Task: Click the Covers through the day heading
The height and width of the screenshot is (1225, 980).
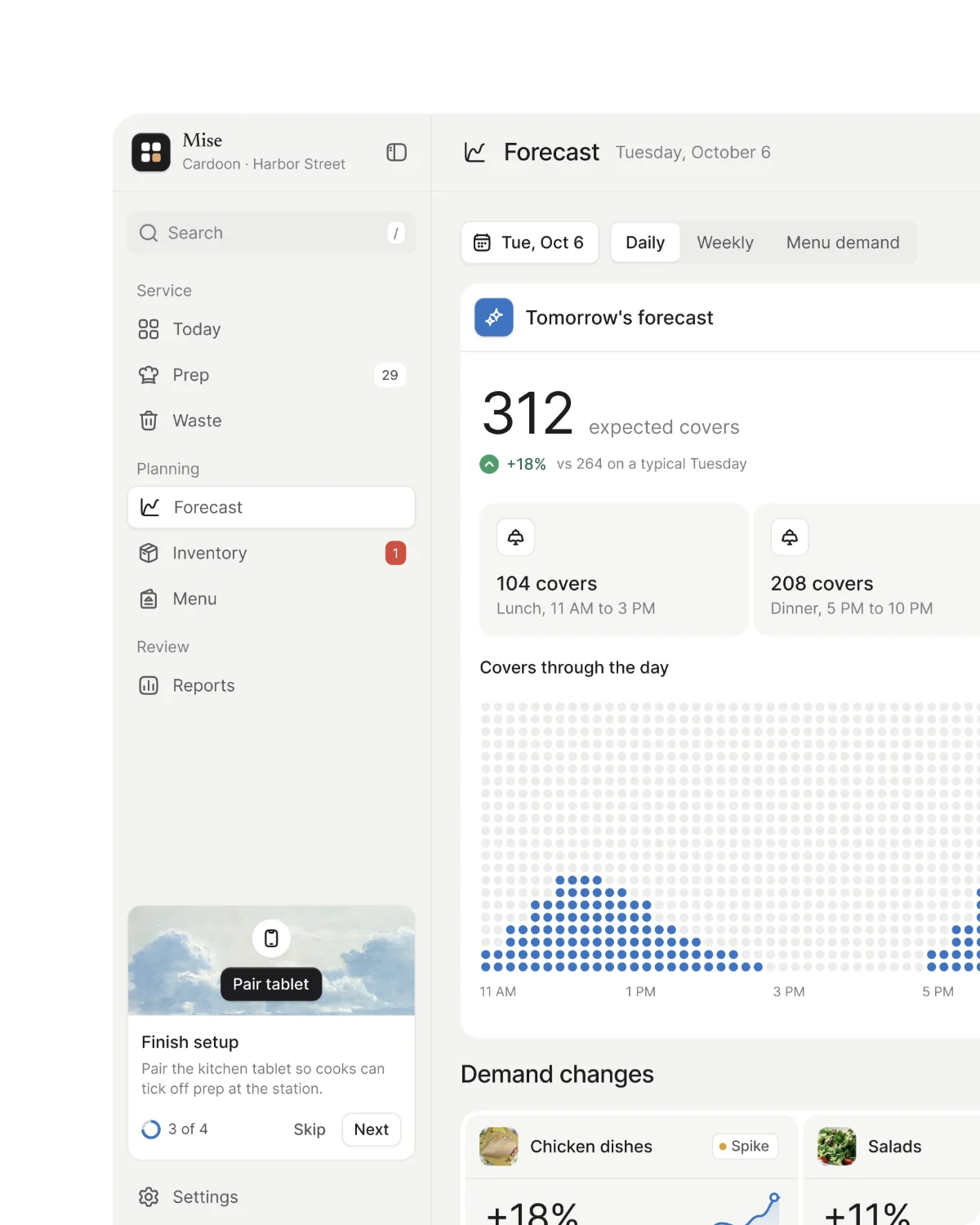Action: coord(574,667)
